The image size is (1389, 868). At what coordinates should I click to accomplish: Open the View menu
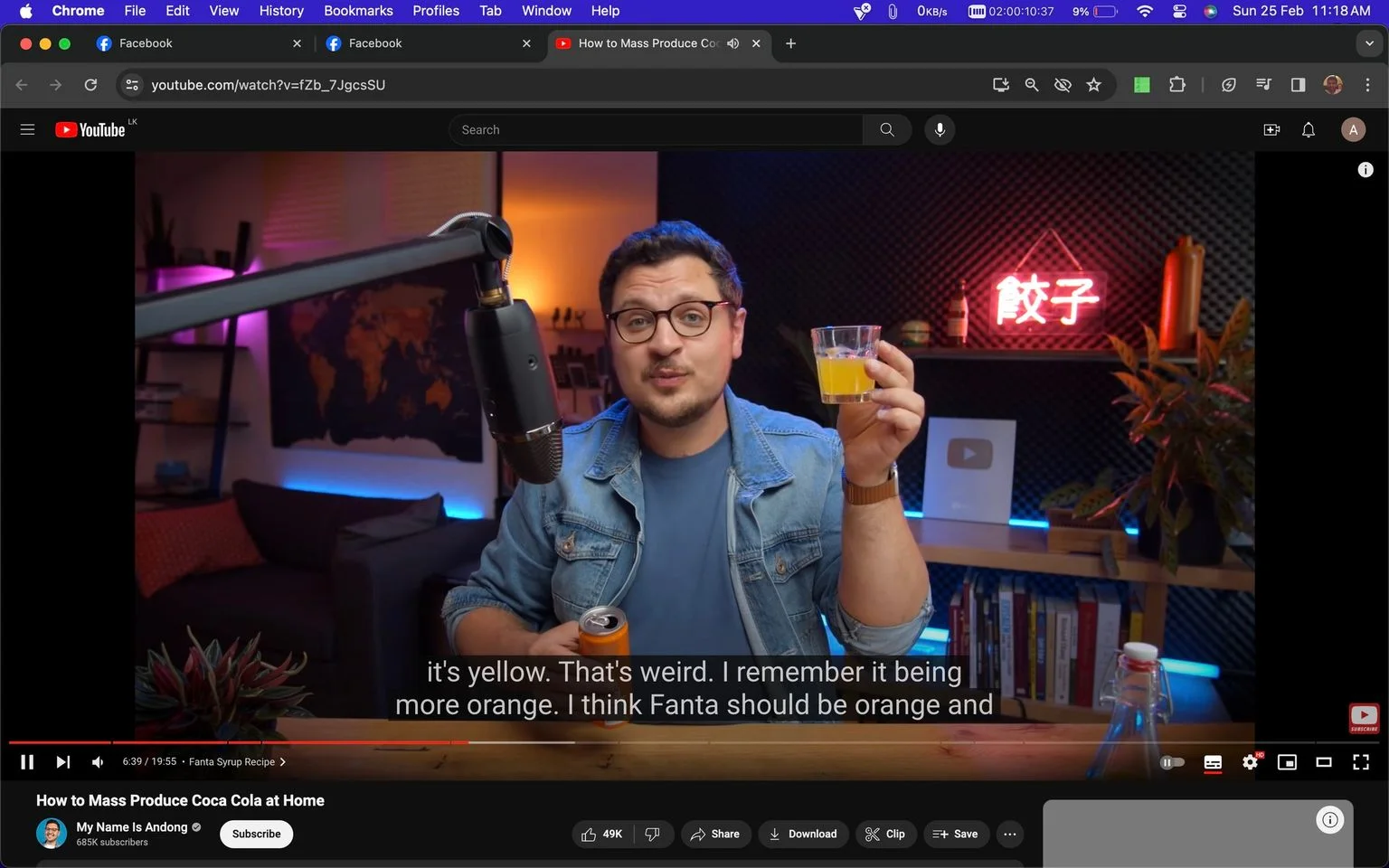(224, 11)
